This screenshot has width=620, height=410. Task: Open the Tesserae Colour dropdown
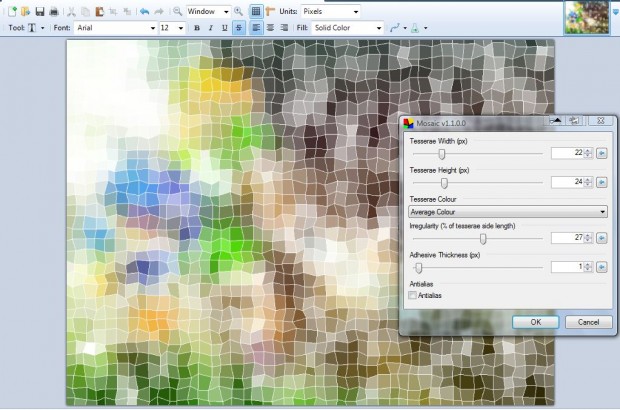[508, 212]
